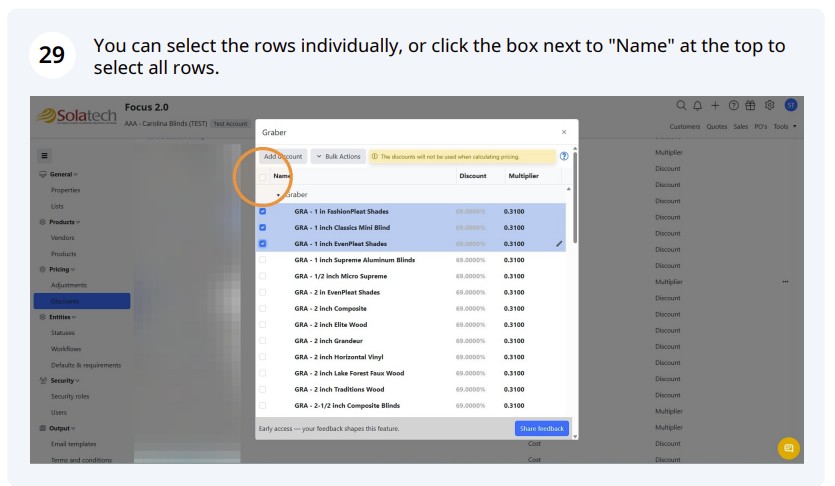Click the plus add icon in header
Image resolution: width=835 pixels, height=486 pixels.
[x=715, y=105]
